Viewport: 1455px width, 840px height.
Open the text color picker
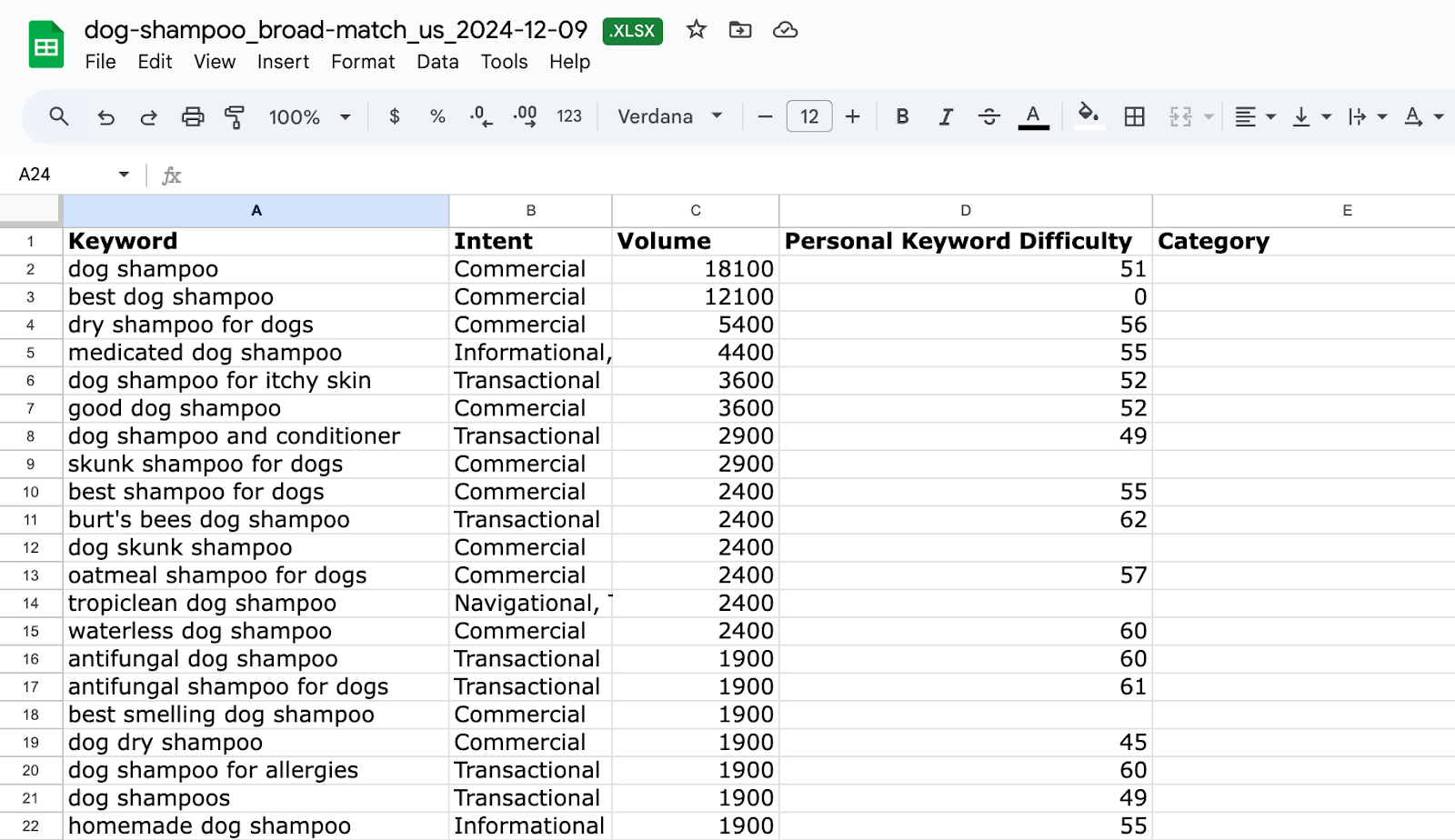[1032, 116]
